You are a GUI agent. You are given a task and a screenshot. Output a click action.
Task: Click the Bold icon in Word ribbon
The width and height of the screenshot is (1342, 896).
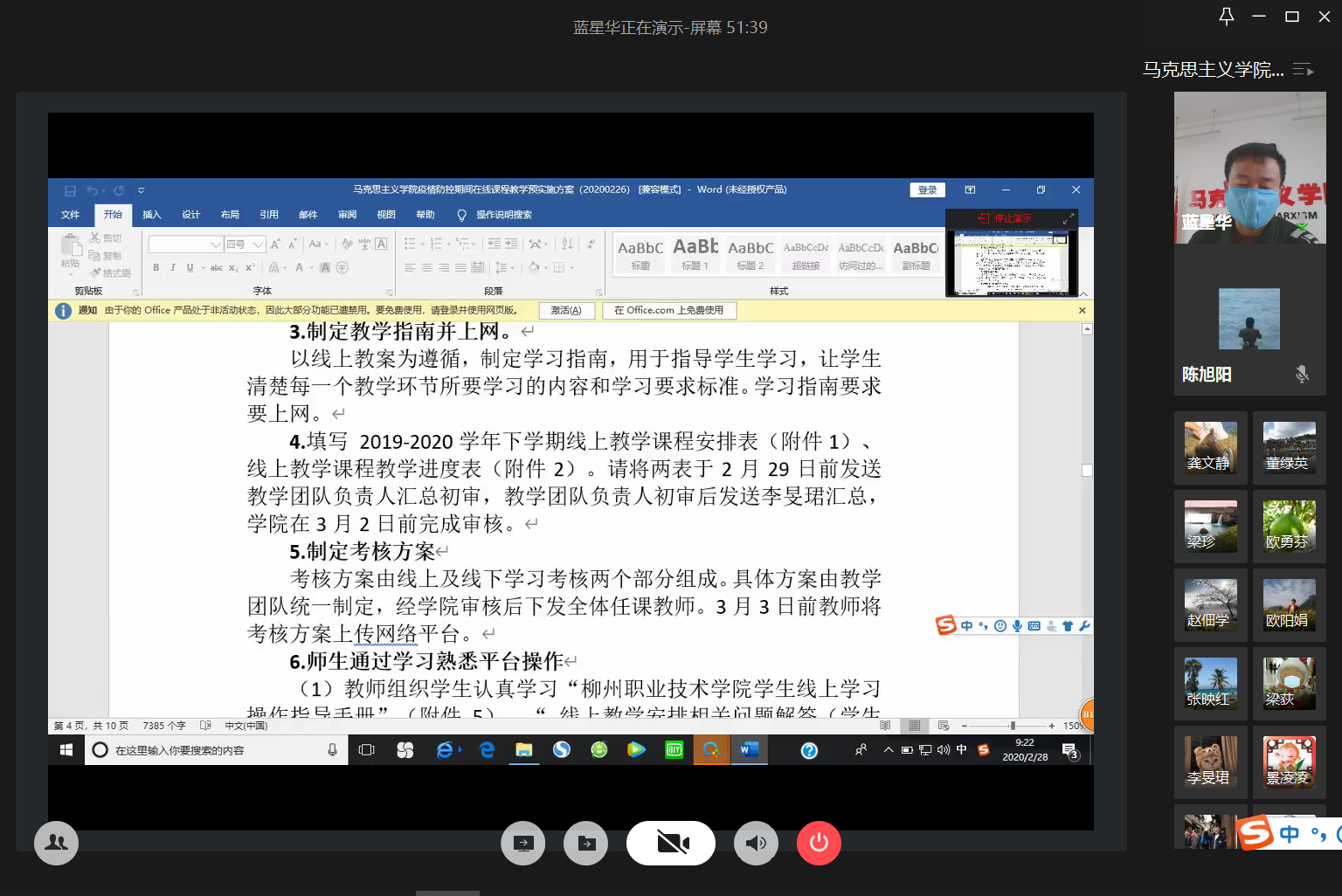[x=156, y=267]
